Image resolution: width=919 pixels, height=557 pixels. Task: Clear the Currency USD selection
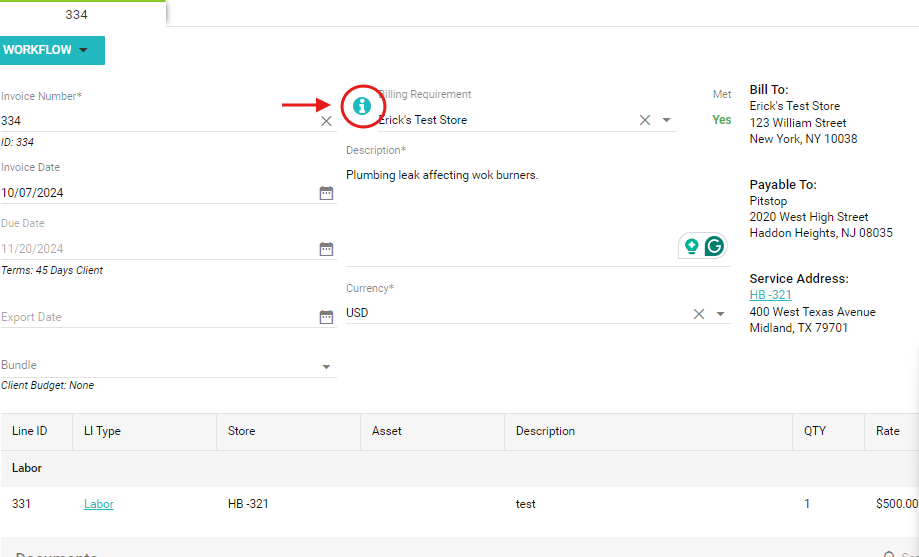[699, 313]
